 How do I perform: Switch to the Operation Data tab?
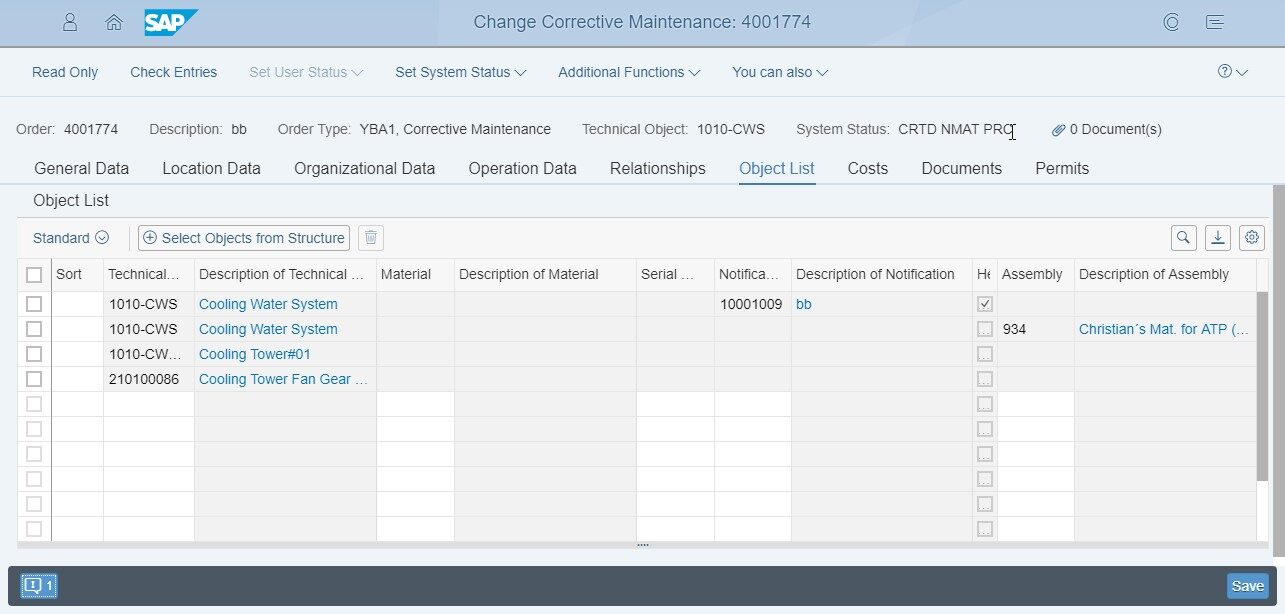[522, 168]
